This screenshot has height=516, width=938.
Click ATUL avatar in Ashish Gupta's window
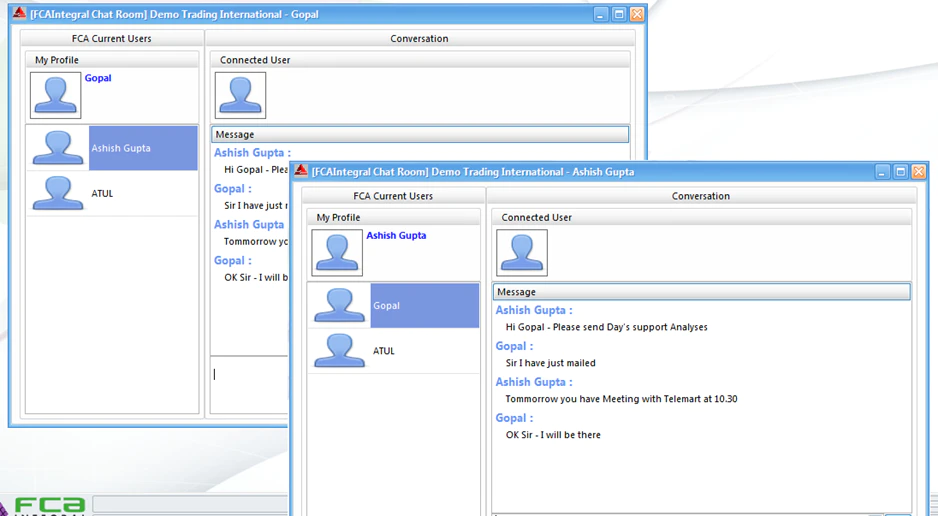(x=340, y=350)
